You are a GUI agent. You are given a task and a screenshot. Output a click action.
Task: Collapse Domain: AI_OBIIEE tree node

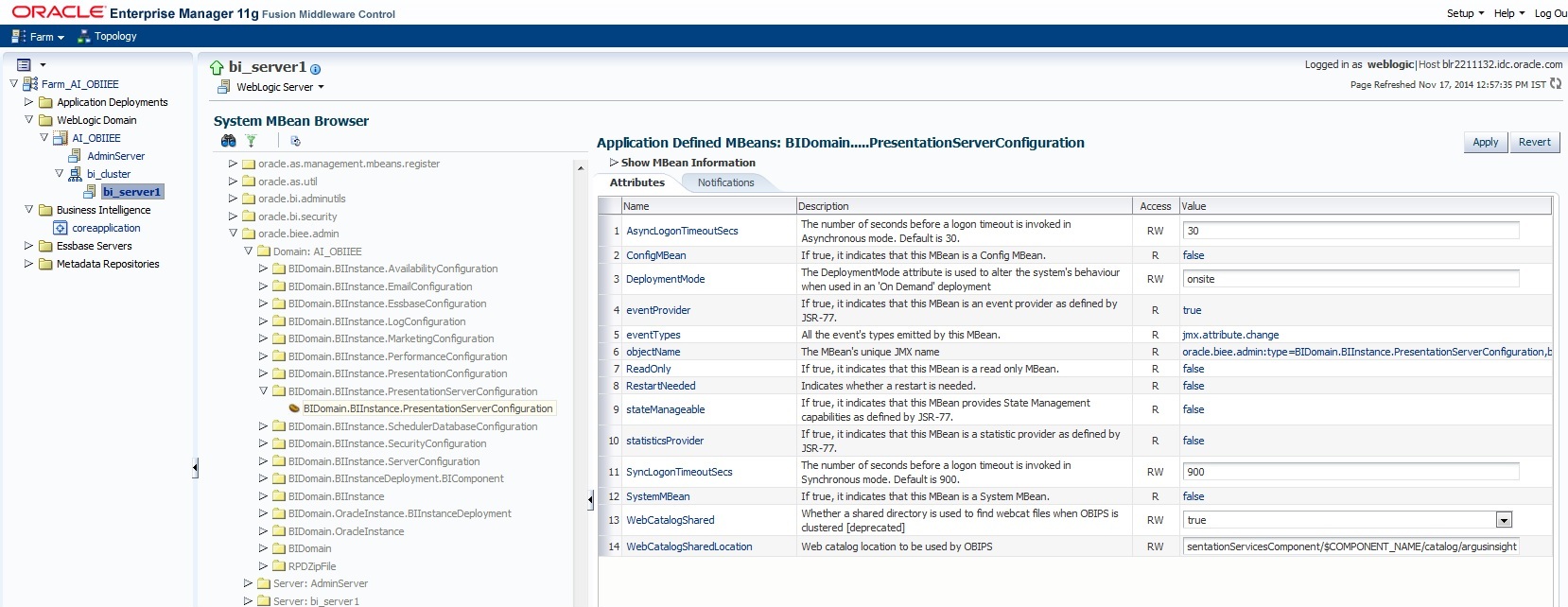click(x=249, y=251)
